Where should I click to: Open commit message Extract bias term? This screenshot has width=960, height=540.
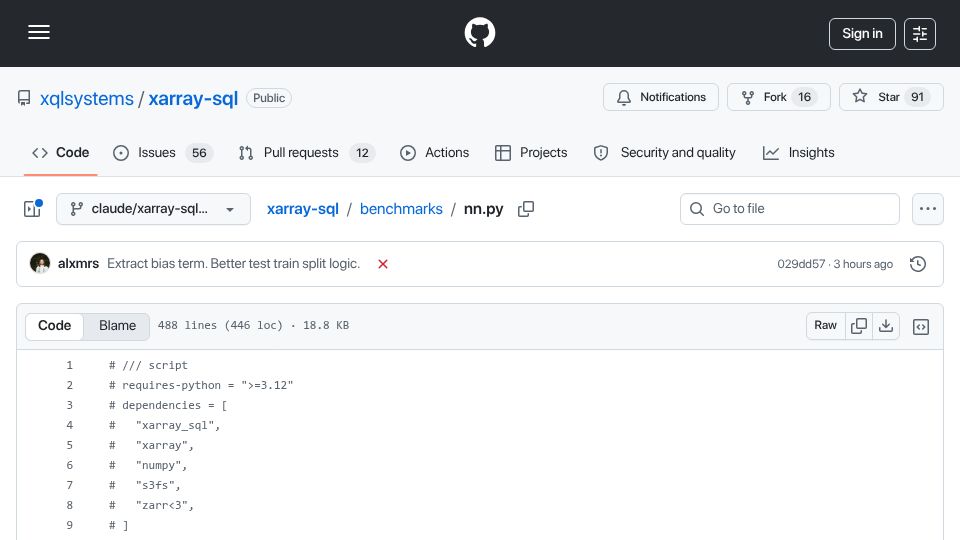point(233,263)
